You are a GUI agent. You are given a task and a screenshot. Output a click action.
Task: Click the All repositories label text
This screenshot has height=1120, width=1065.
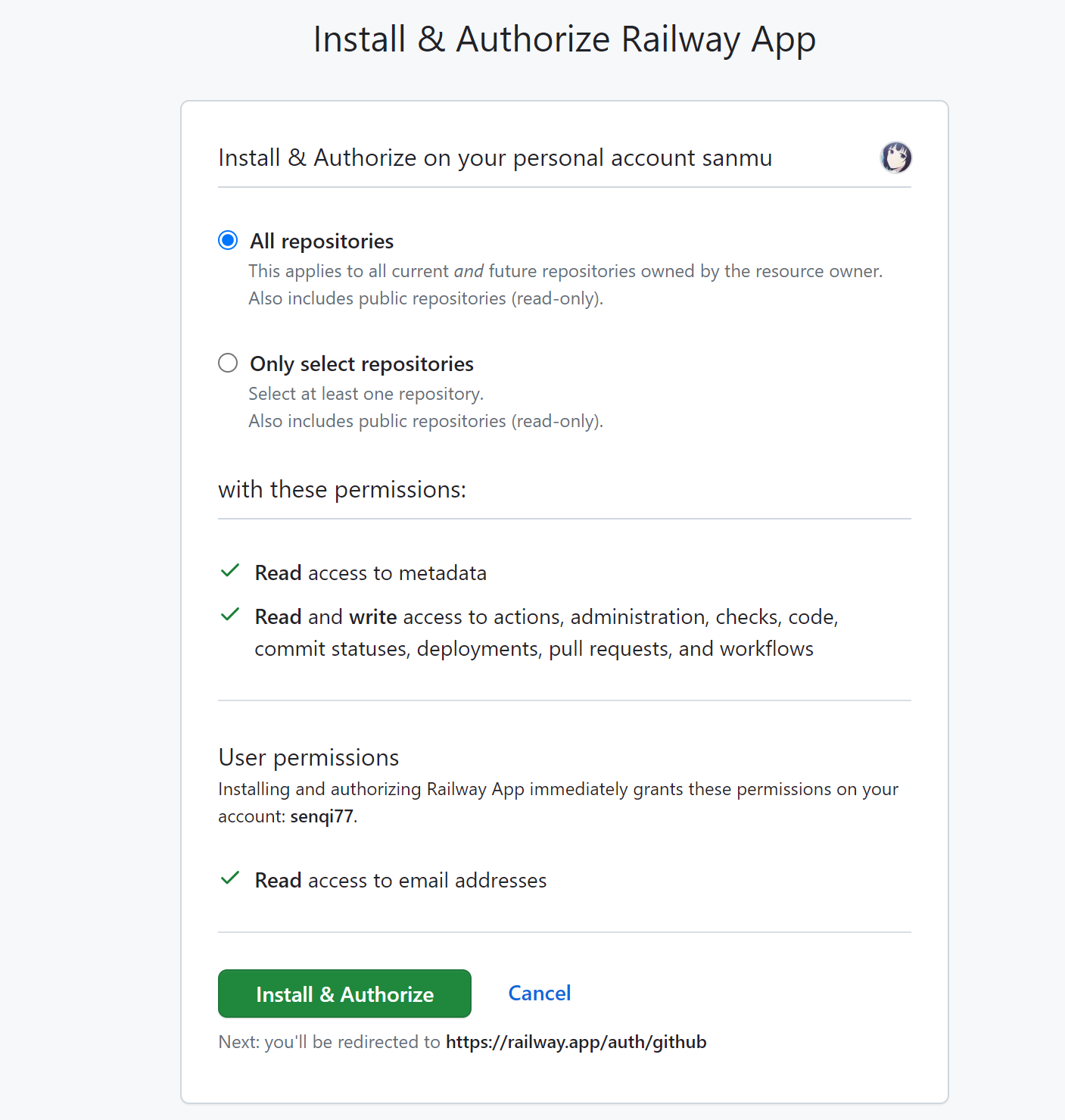tap(322, 241)
